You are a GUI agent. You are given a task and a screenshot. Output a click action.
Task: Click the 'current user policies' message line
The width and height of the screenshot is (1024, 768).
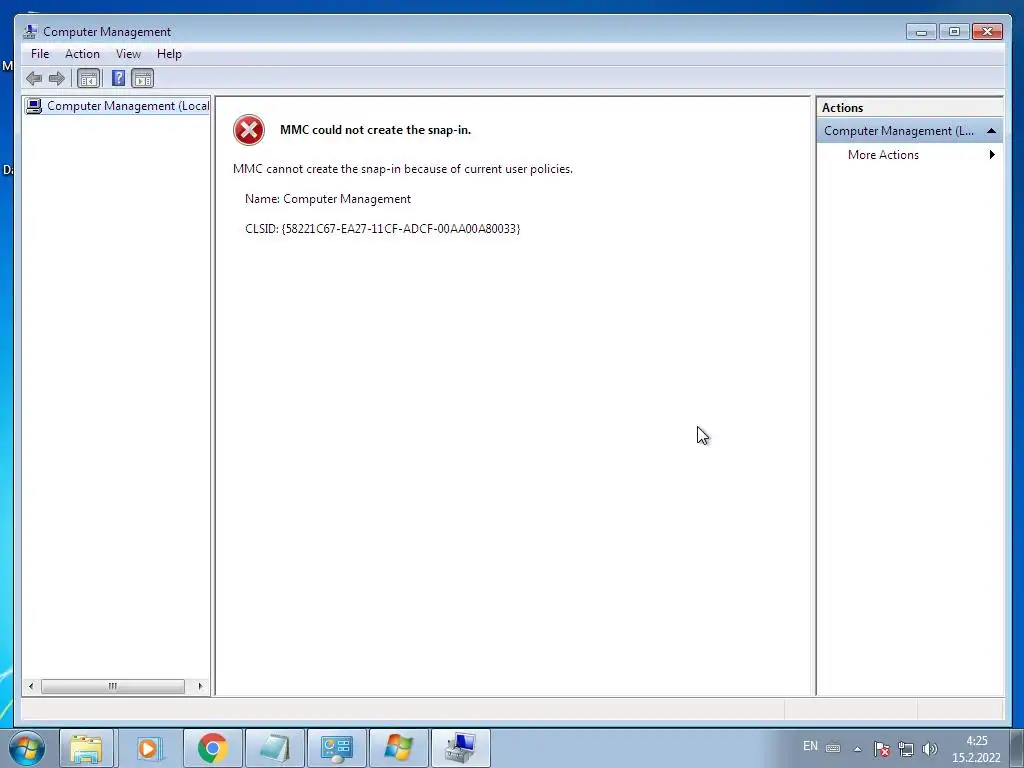(x=403, y=169)
